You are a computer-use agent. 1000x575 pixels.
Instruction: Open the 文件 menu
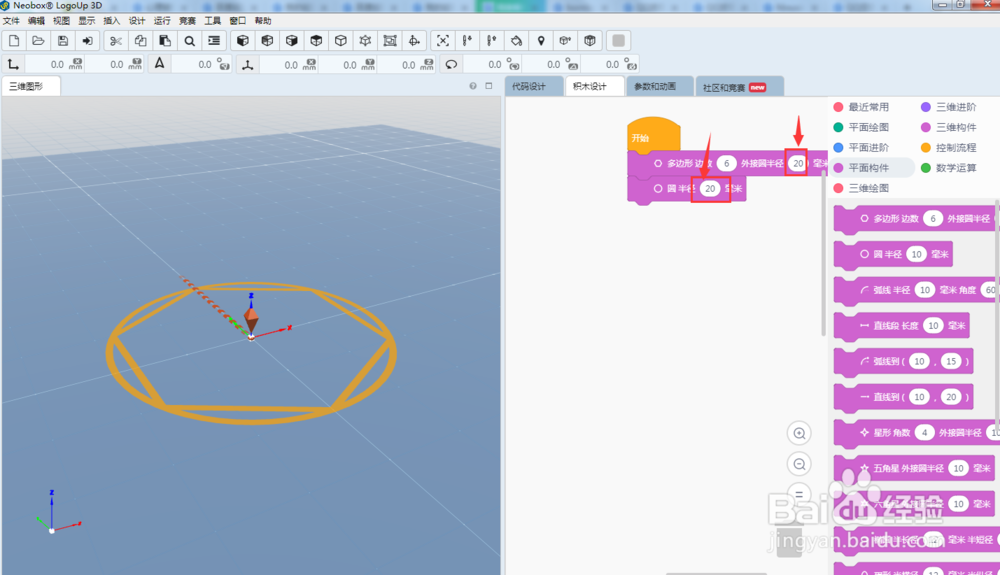click(11, 21)
